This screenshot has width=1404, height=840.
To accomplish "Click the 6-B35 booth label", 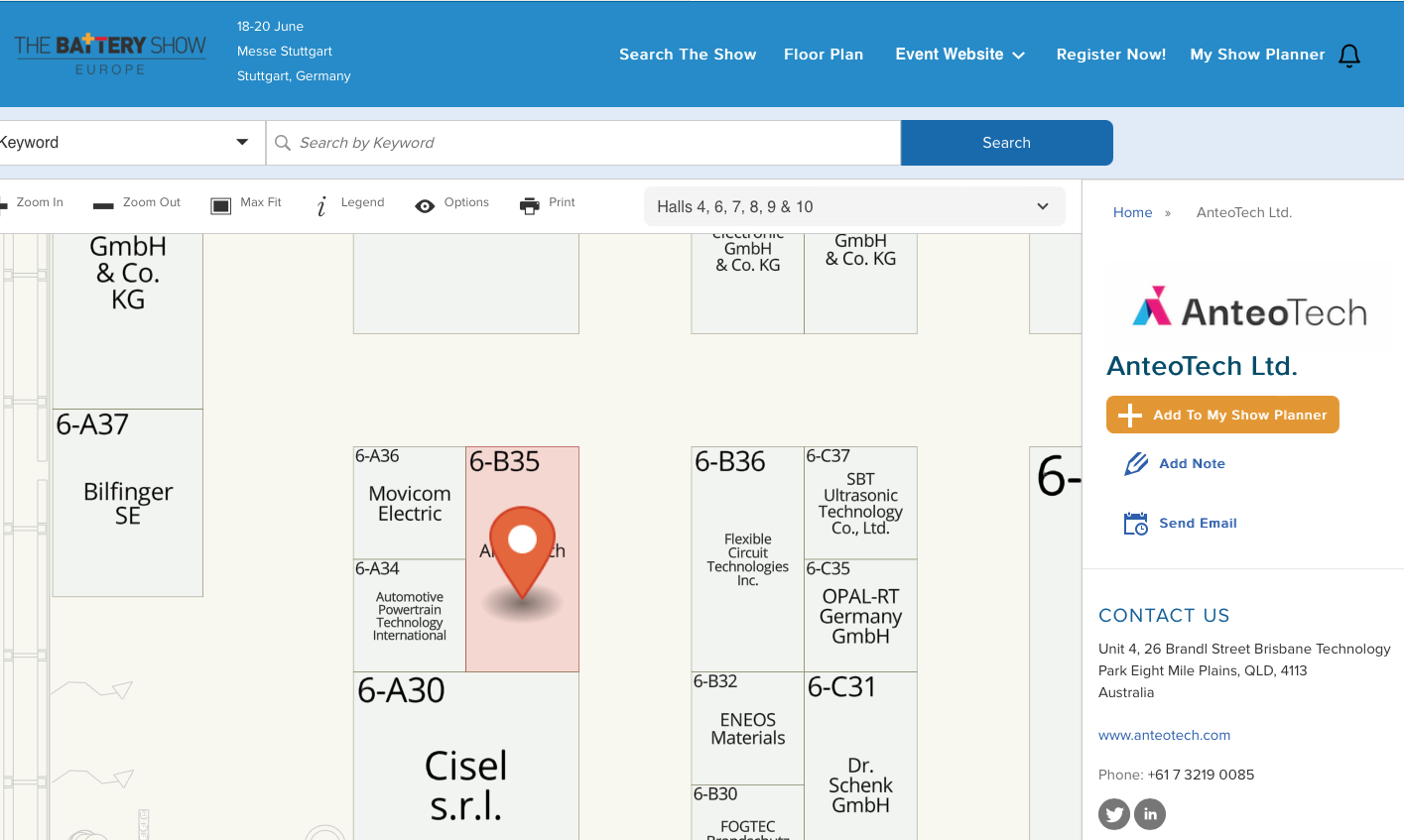I will (505, 462).
